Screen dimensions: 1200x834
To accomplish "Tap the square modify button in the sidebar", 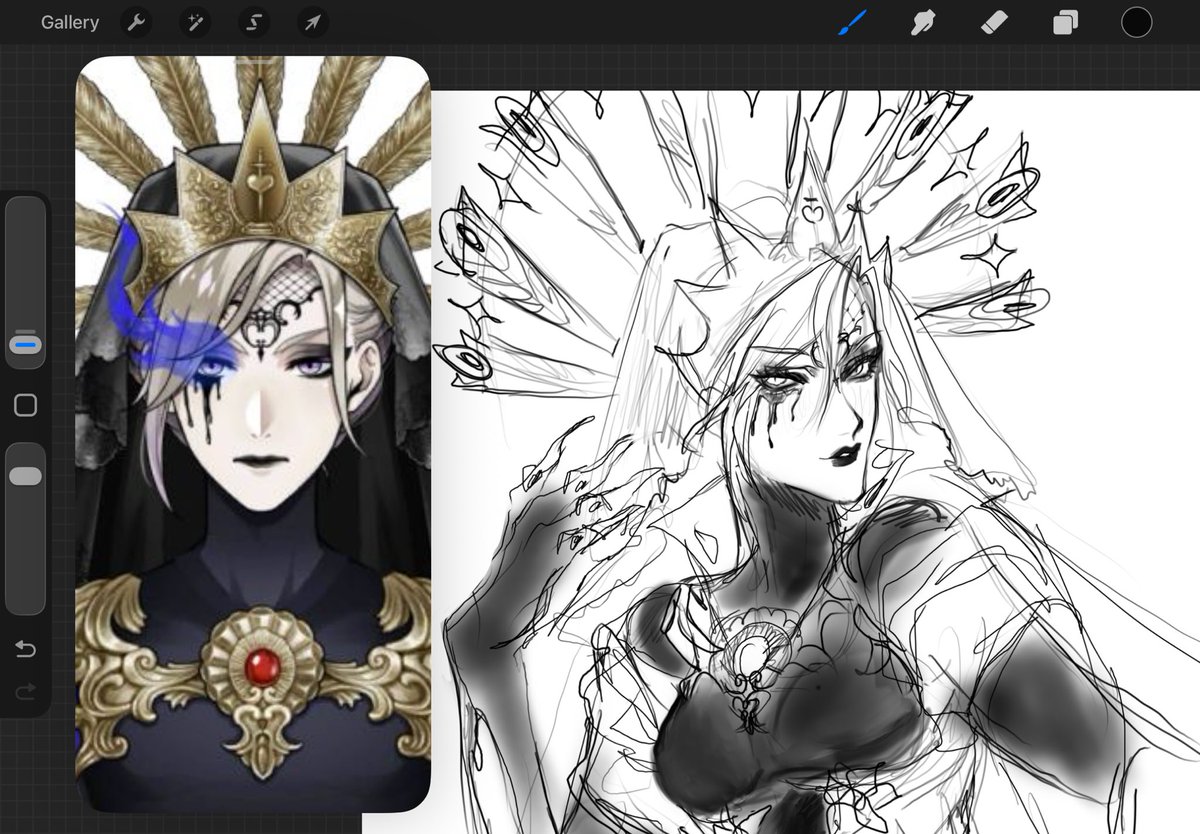I will tap(26, 405).
